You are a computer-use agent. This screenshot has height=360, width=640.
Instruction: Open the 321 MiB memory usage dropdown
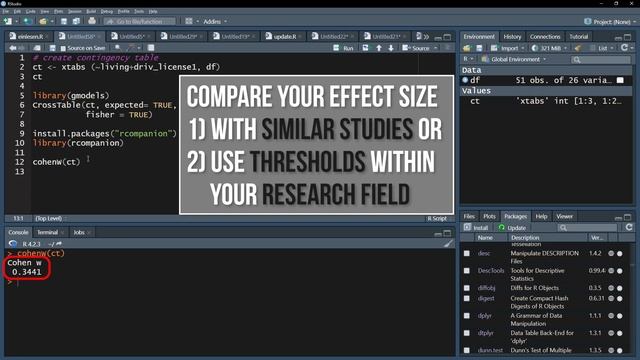pyautogui.click(x=549, y=48)
